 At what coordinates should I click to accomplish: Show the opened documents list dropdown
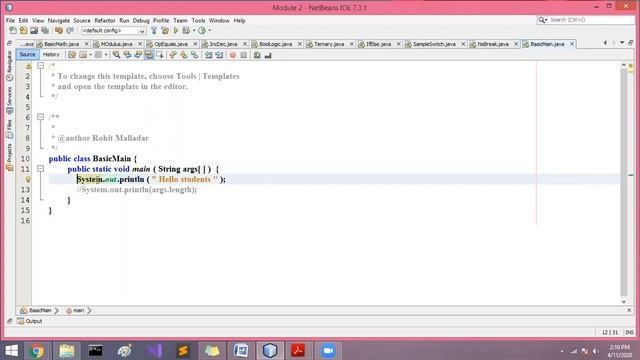[x=622, y=42]
